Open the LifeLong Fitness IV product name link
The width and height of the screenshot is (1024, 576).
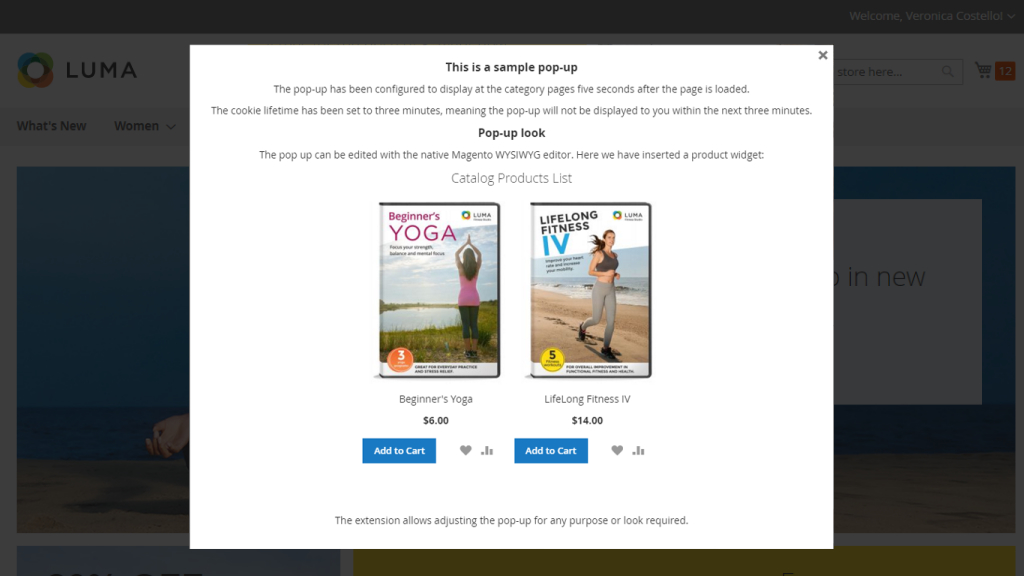[587, 399]
